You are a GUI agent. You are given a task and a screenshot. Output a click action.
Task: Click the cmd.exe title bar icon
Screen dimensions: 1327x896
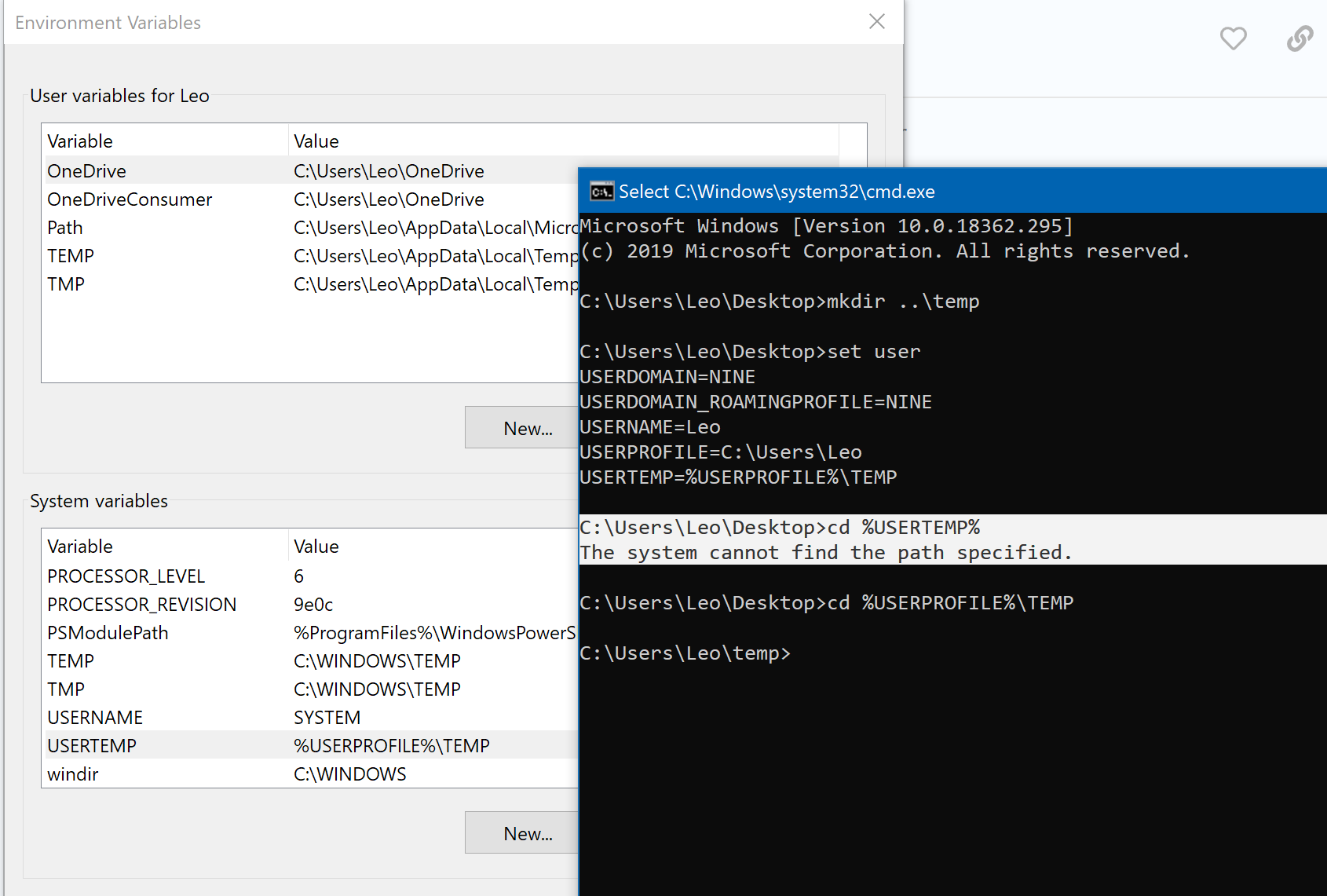[601, 192]
